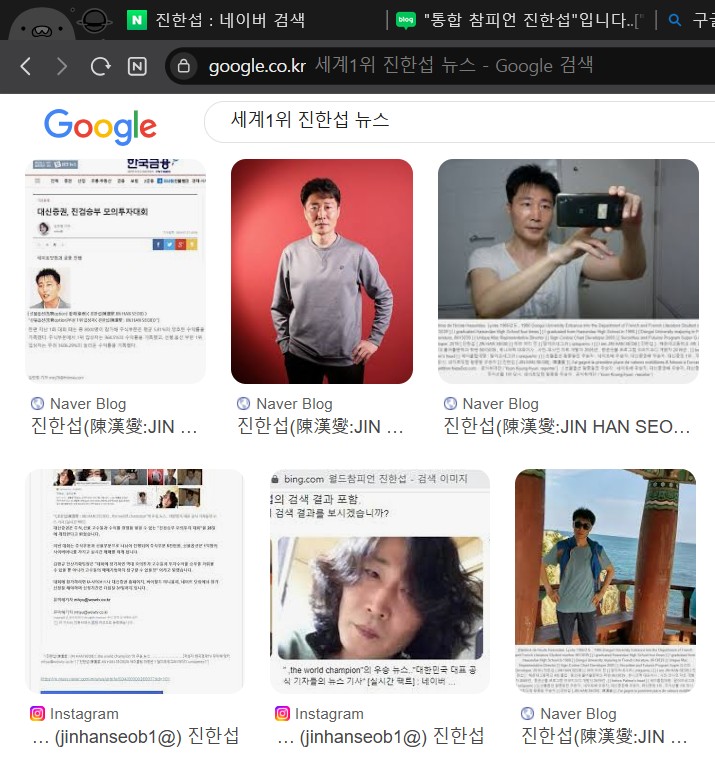Click Naver Blog source under mirror selfie

pyautogui.click(x=500, y=404)
